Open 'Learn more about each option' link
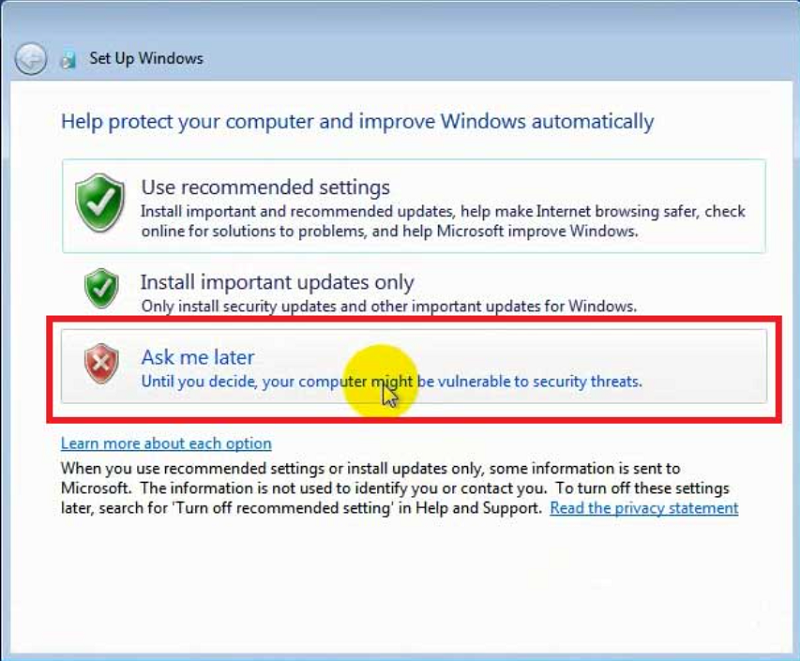Screen dimensions: 800x661 click(166, 443)
